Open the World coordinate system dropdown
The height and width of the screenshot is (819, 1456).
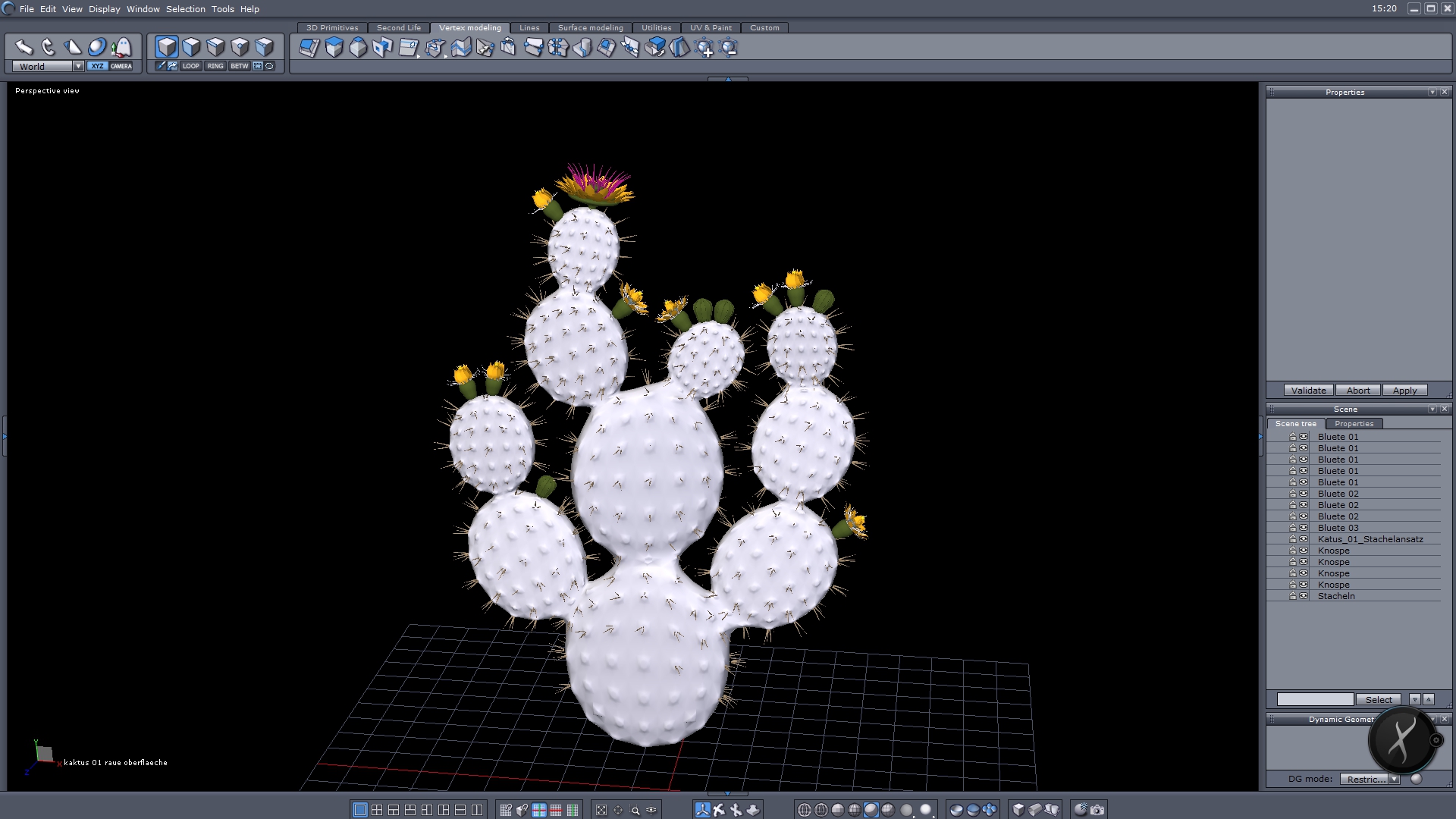pos(78,66)
